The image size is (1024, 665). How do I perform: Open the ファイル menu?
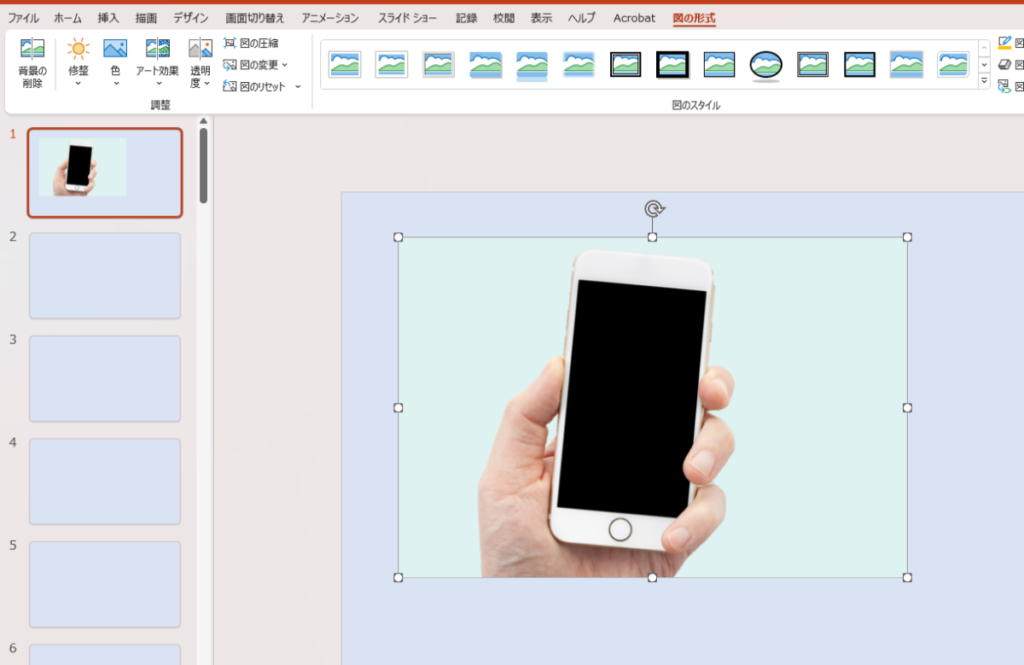23,18
